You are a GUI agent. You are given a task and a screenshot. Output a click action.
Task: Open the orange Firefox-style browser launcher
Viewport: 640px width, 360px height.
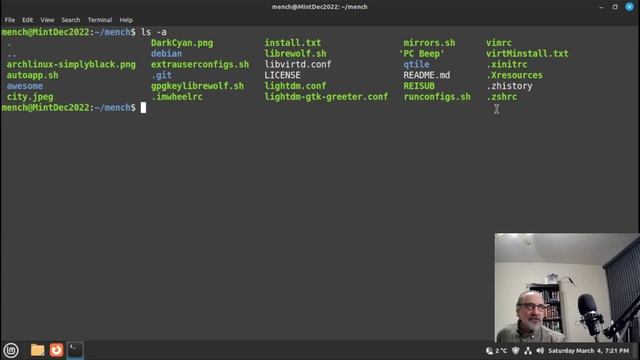click(56, 350)
